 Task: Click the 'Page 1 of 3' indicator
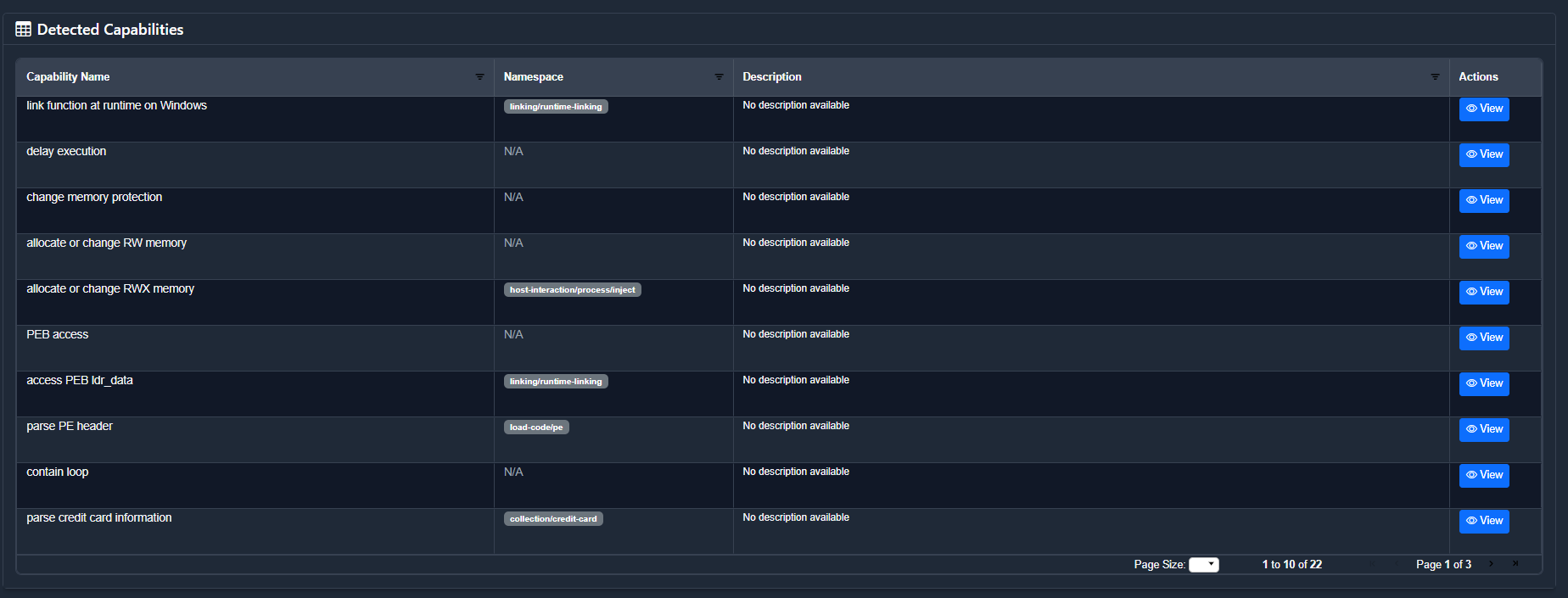tap(1443, 564)
